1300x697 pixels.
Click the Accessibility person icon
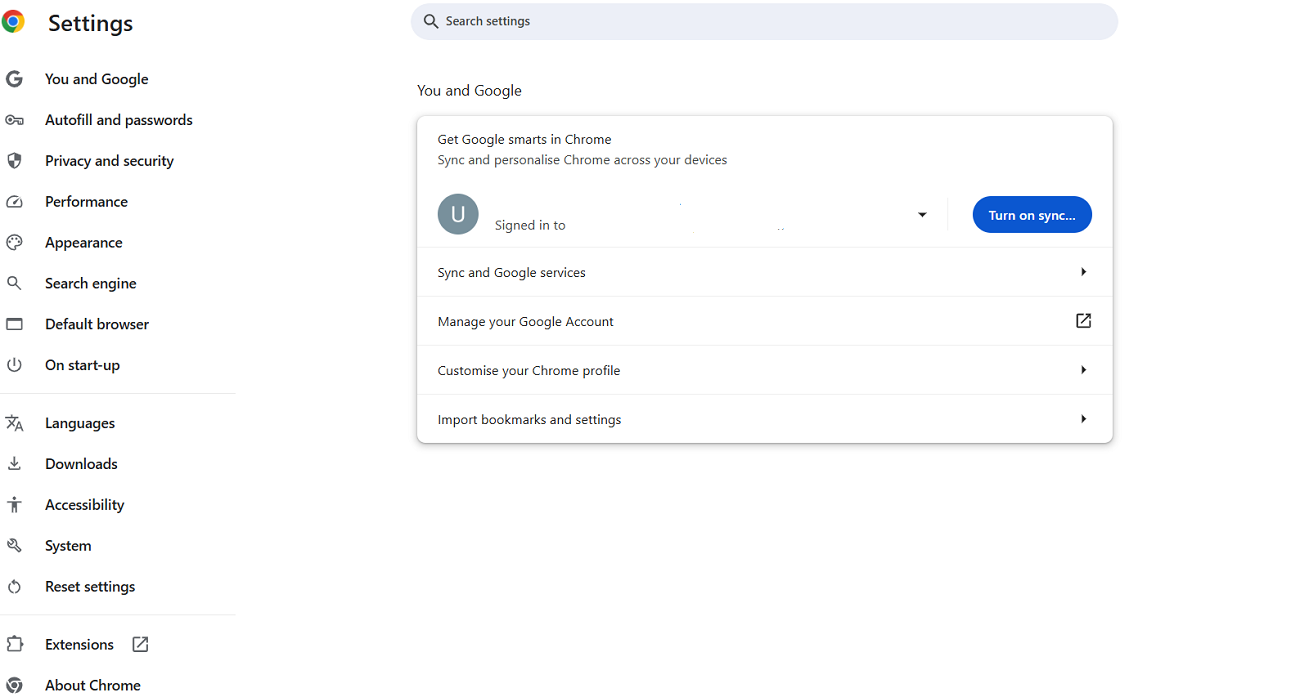tap(14, 505)
